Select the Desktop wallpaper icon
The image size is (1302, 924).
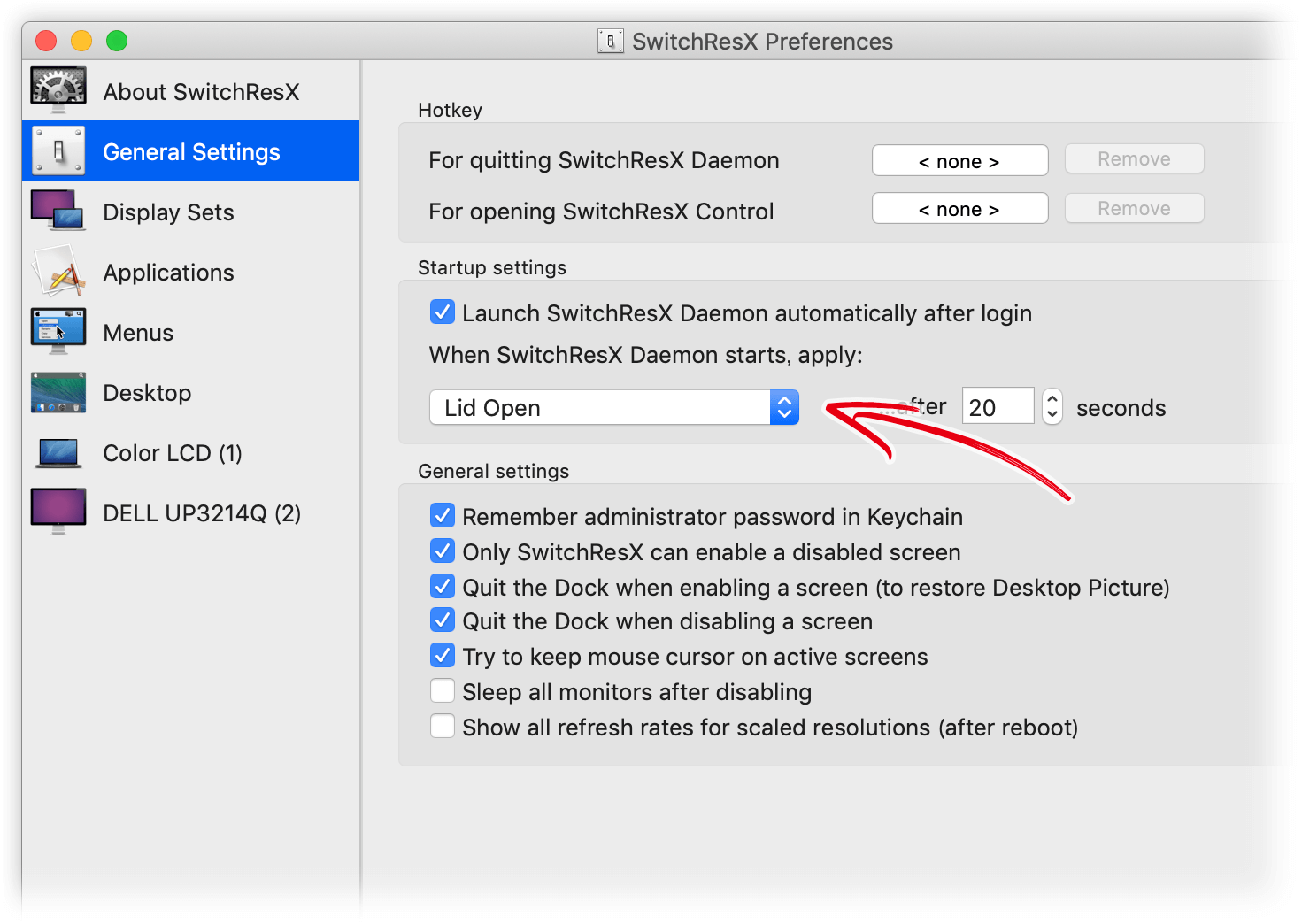pyautogui.click(x=58, y=392)
